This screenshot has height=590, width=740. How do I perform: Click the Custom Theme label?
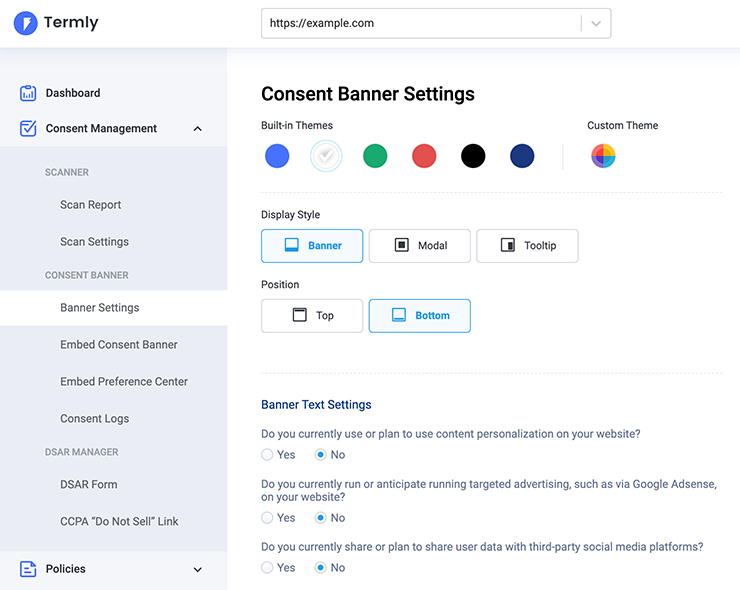click(622, 126)
